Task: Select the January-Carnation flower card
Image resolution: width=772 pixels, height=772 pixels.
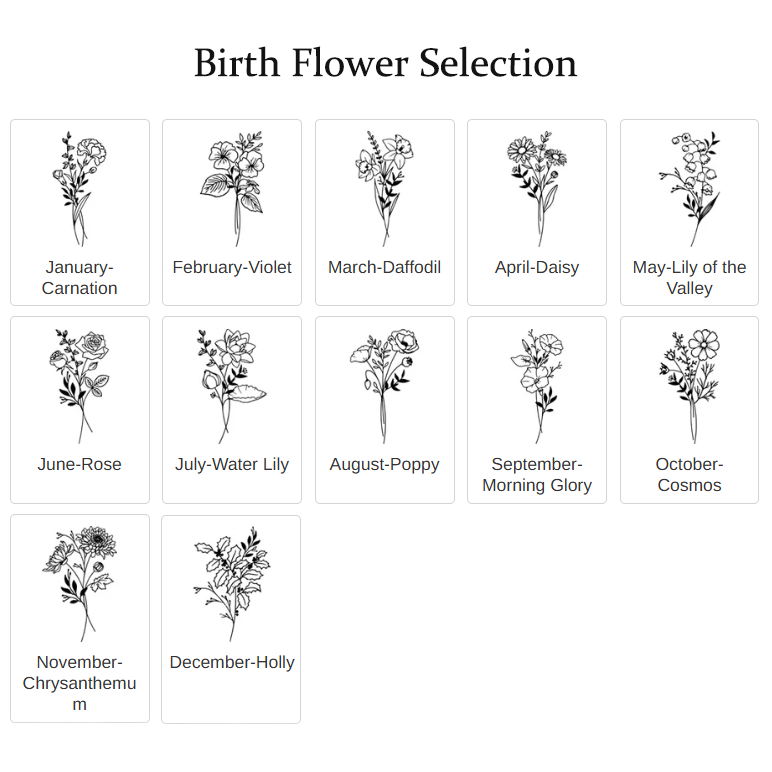Action: click(80, 212)
